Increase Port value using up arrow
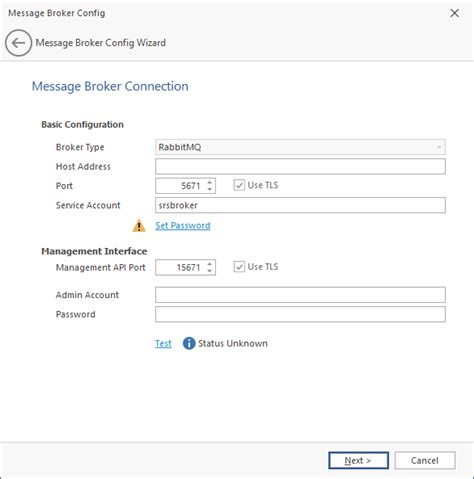 coord(210,182)
